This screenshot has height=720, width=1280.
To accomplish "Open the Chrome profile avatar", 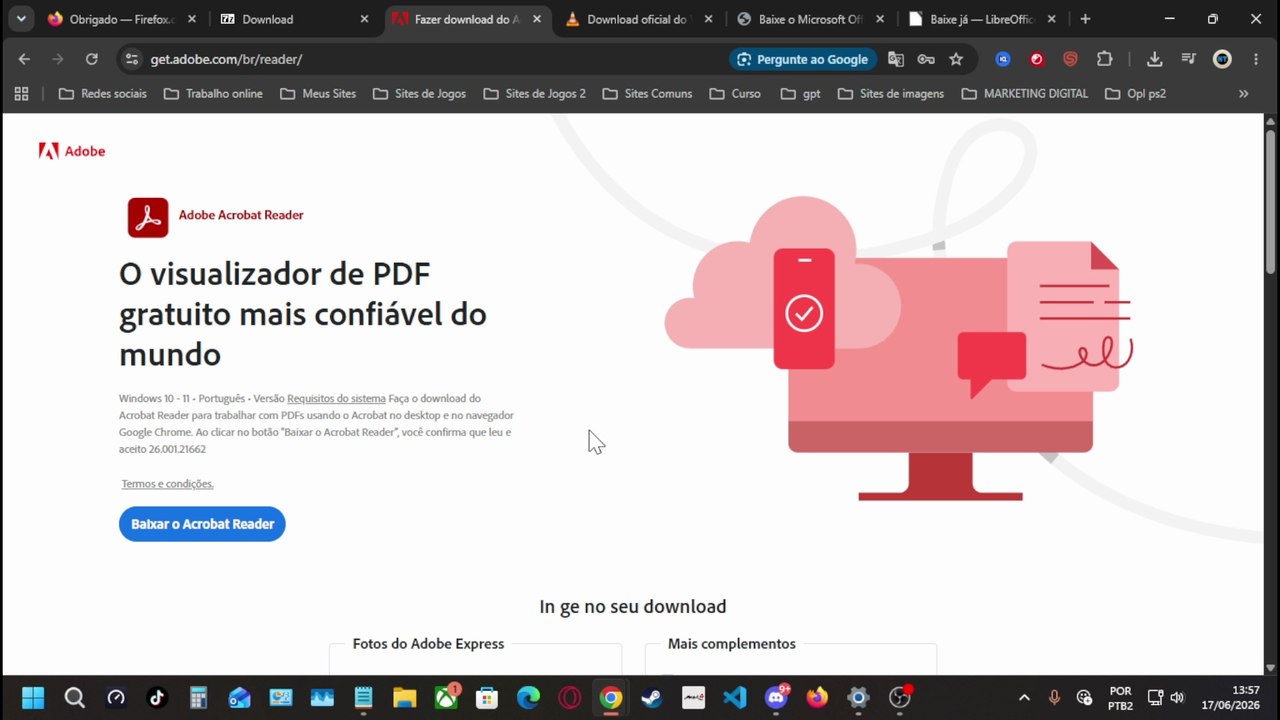I will [x=1222, y=59].
